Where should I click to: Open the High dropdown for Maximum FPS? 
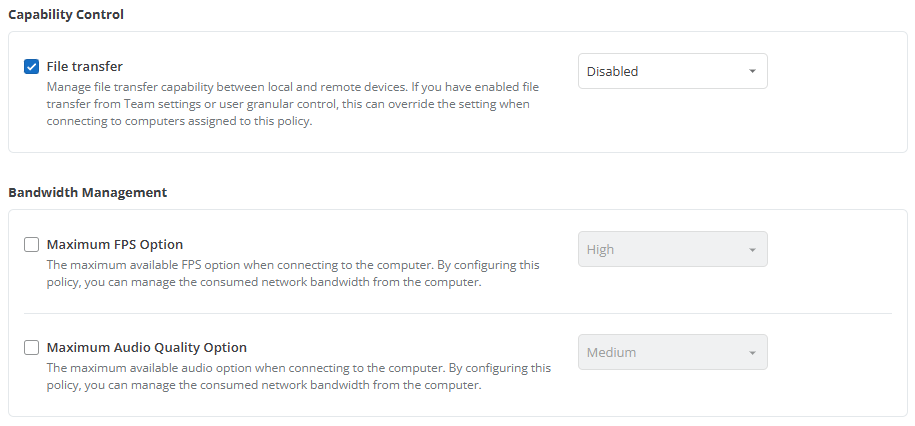pyautogui.click(x=673, y=249)
